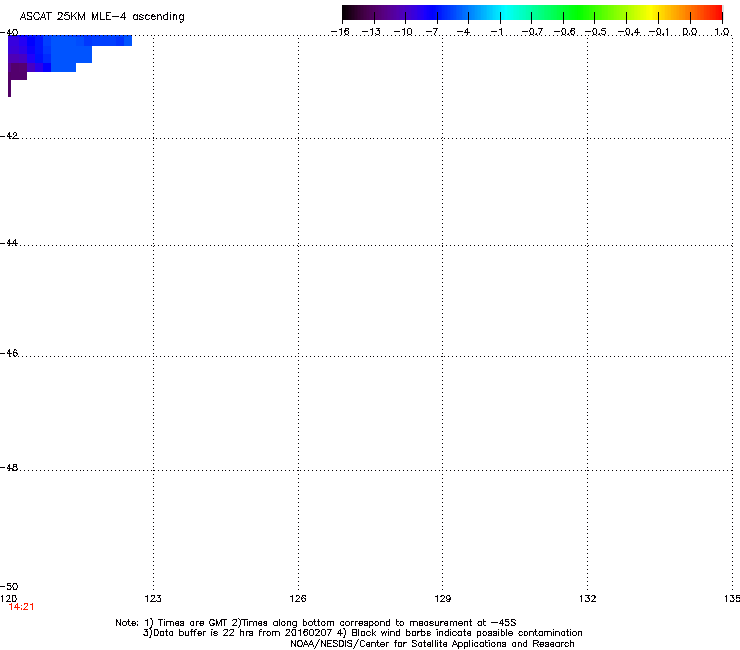Click the -0.1 colorbar label
Image resolution: width=740 pixels, height=650 pixels.
[x=659, y=32]
